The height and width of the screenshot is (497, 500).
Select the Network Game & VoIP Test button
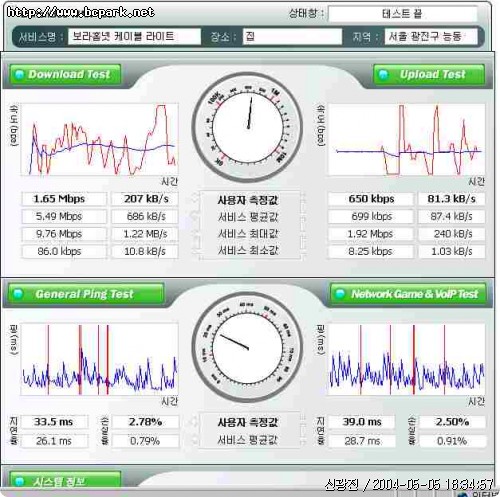pyautogui.click(x=408, y=294)
